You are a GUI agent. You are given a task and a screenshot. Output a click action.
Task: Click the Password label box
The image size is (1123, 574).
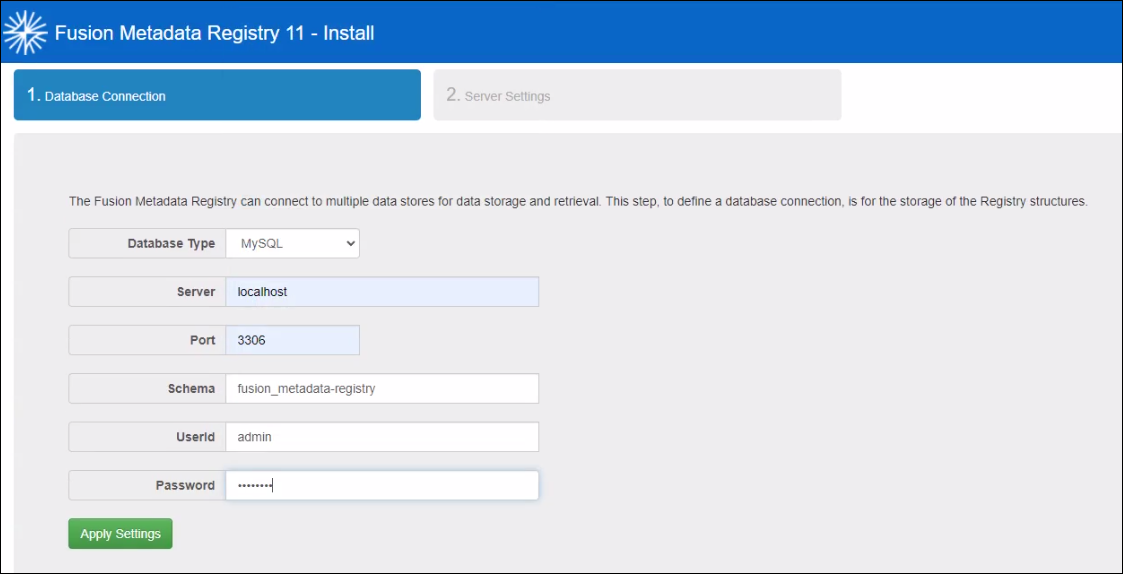pyautogui.click(x=147, y=485)
